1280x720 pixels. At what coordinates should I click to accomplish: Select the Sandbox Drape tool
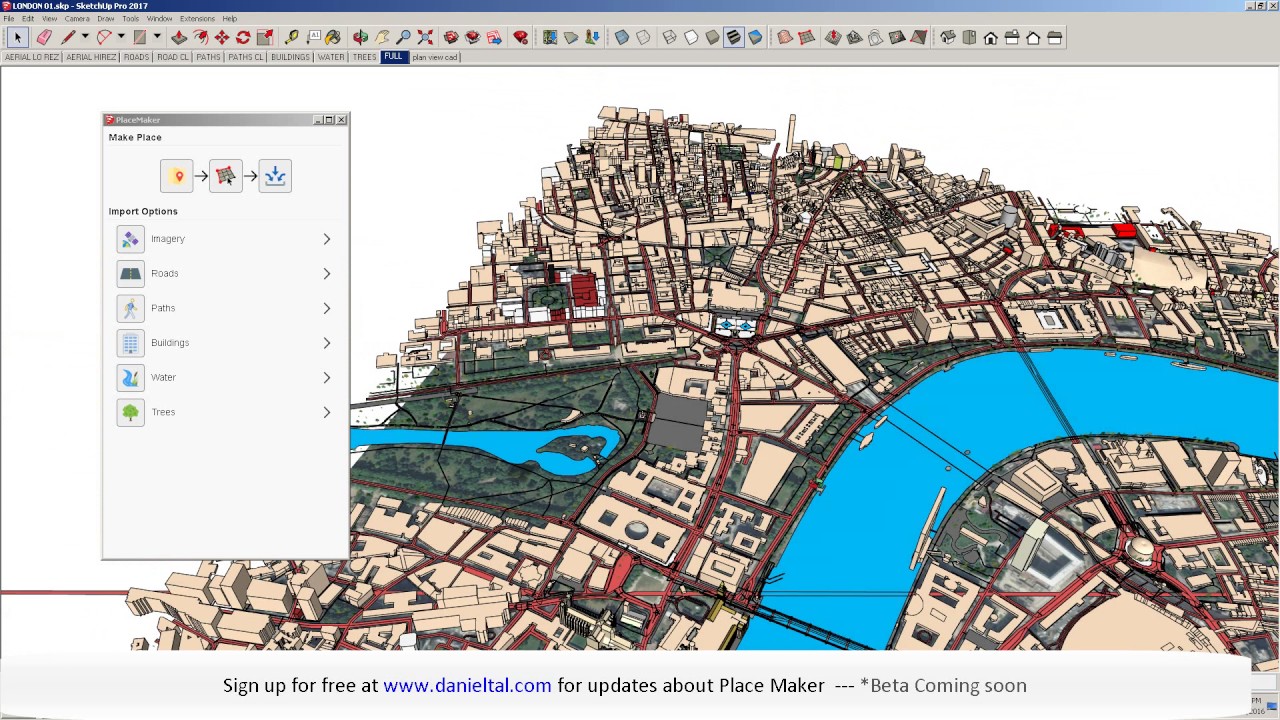tap(875, 37)
